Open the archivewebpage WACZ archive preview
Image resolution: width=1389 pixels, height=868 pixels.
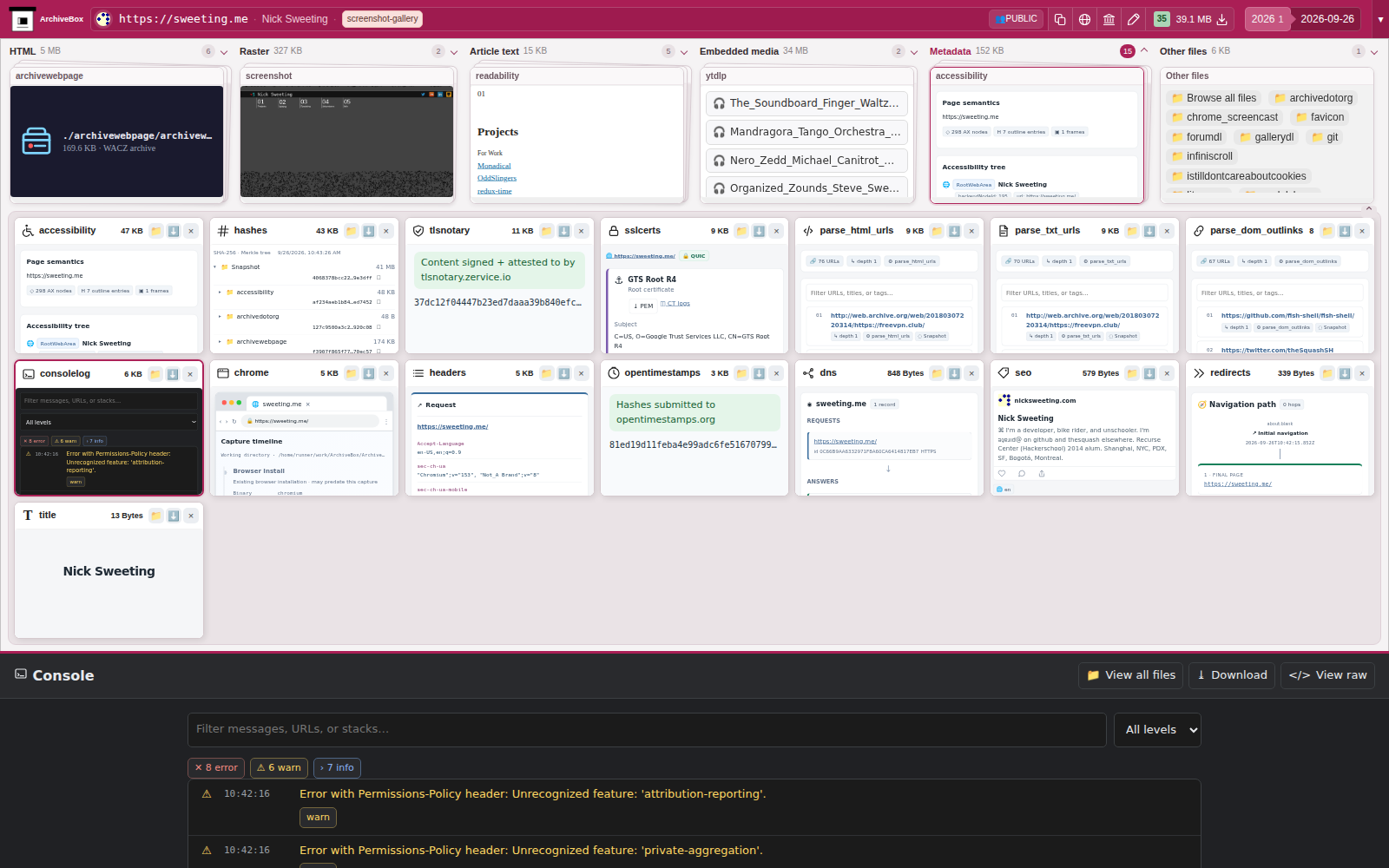[x=116, y=141]
